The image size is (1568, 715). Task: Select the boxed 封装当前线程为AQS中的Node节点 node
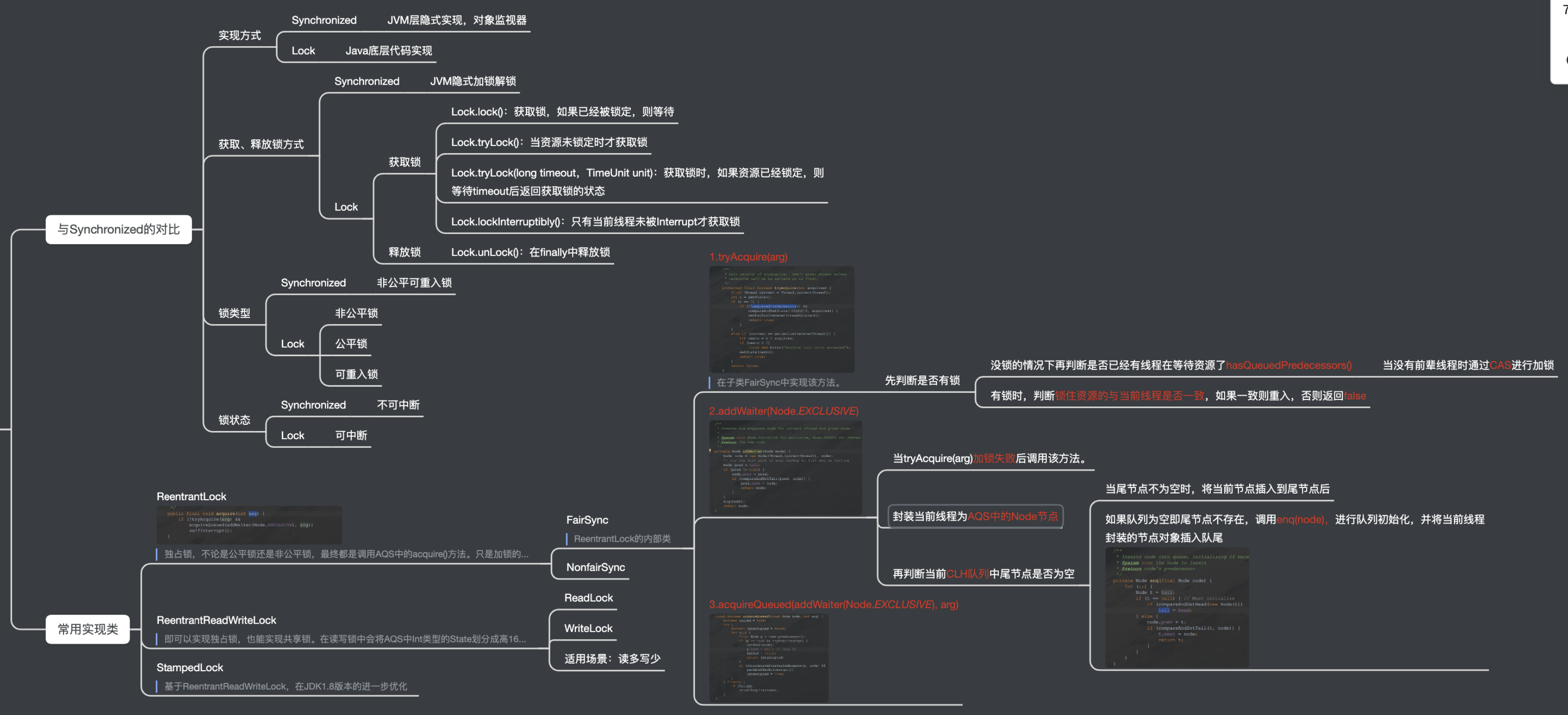[x=975, y=517]
